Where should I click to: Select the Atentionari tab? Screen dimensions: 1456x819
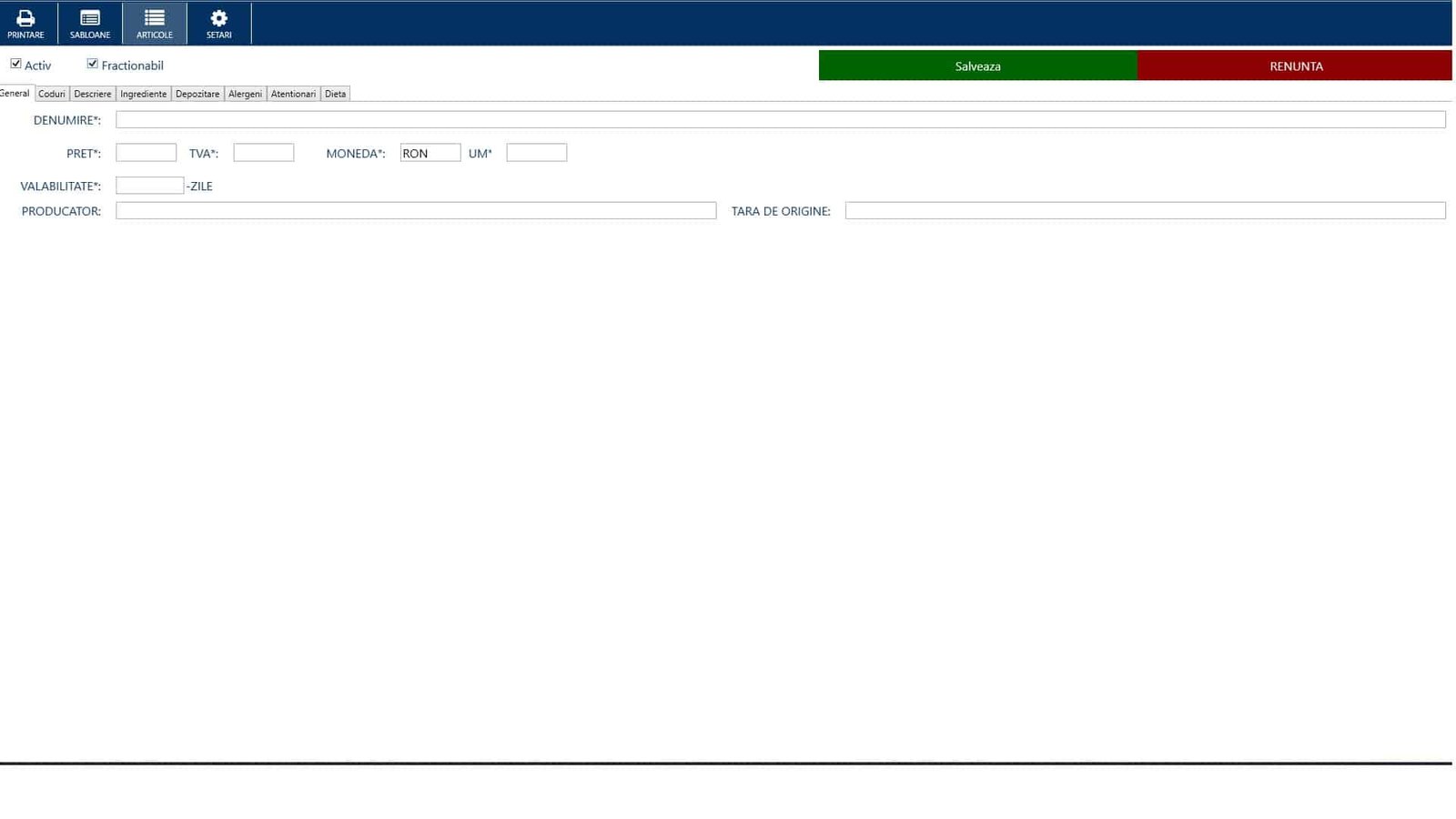point(293,93)
